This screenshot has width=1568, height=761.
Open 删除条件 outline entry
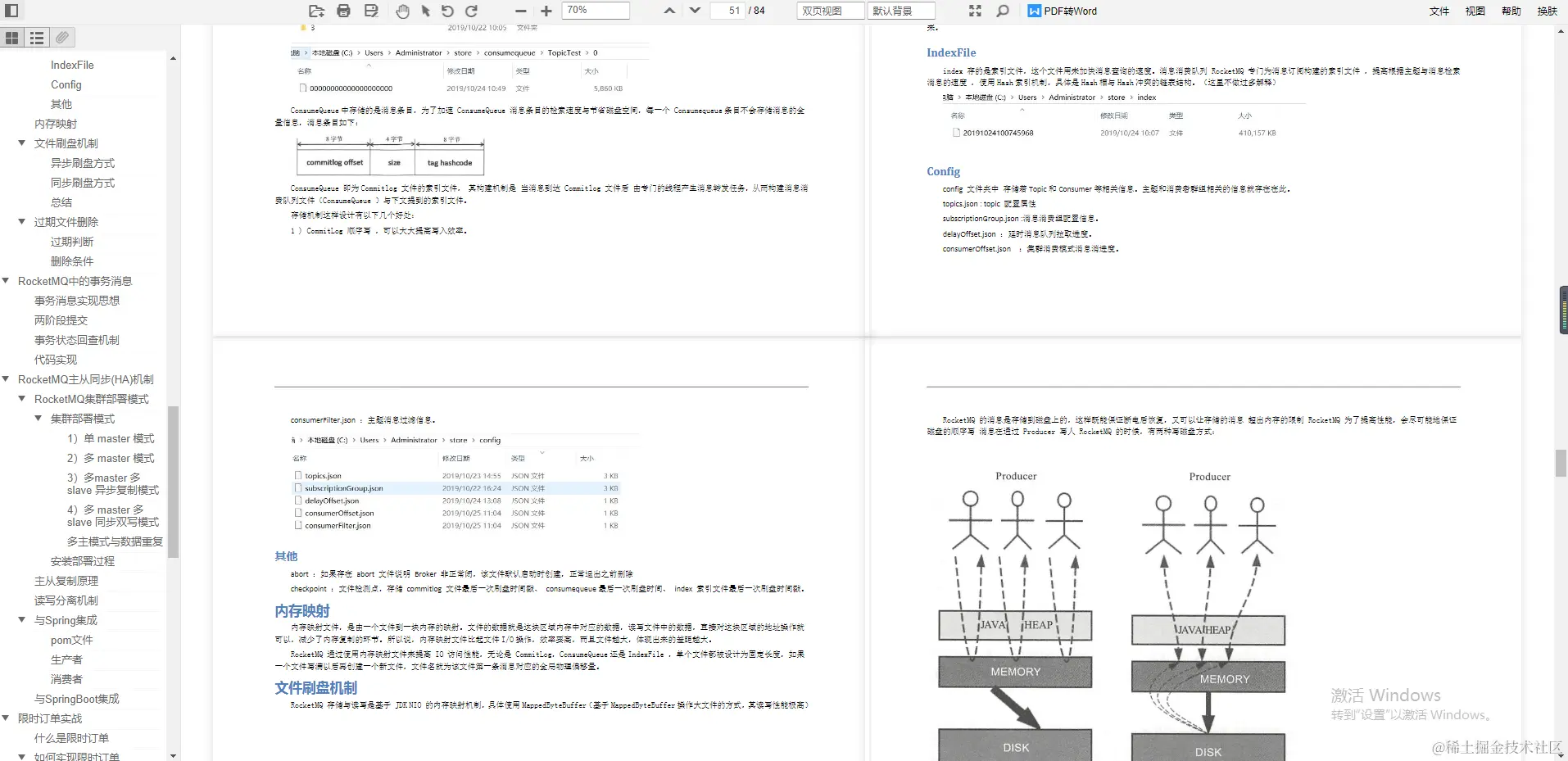point(72,261)
